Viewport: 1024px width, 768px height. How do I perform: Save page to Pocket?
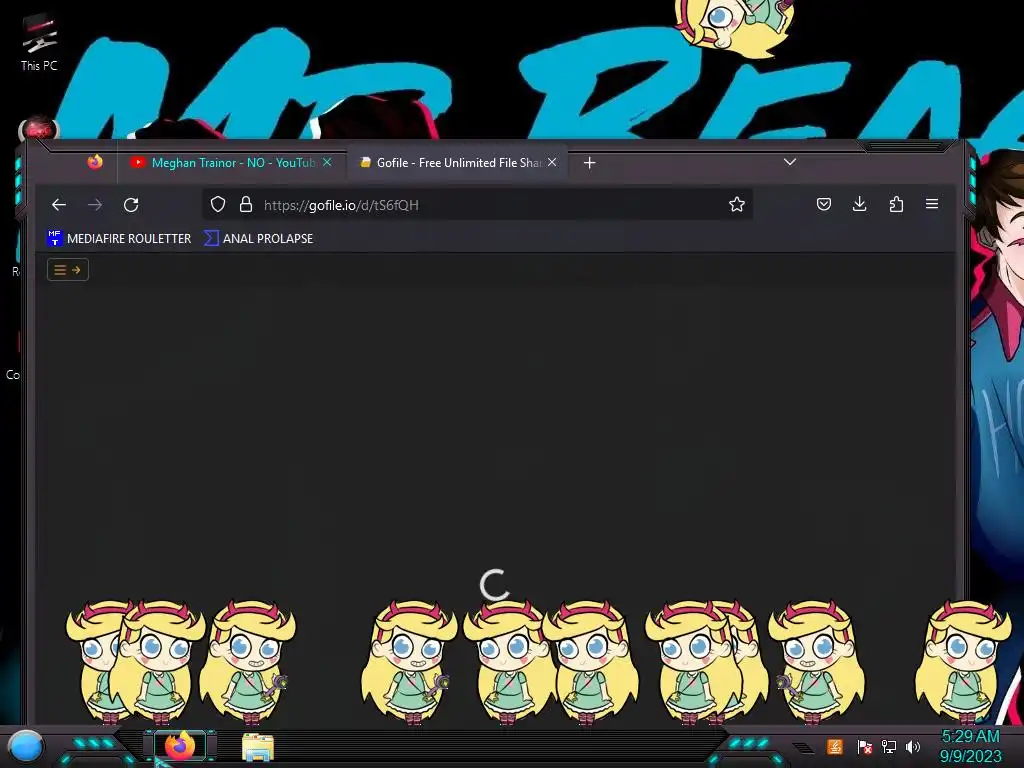824,204
